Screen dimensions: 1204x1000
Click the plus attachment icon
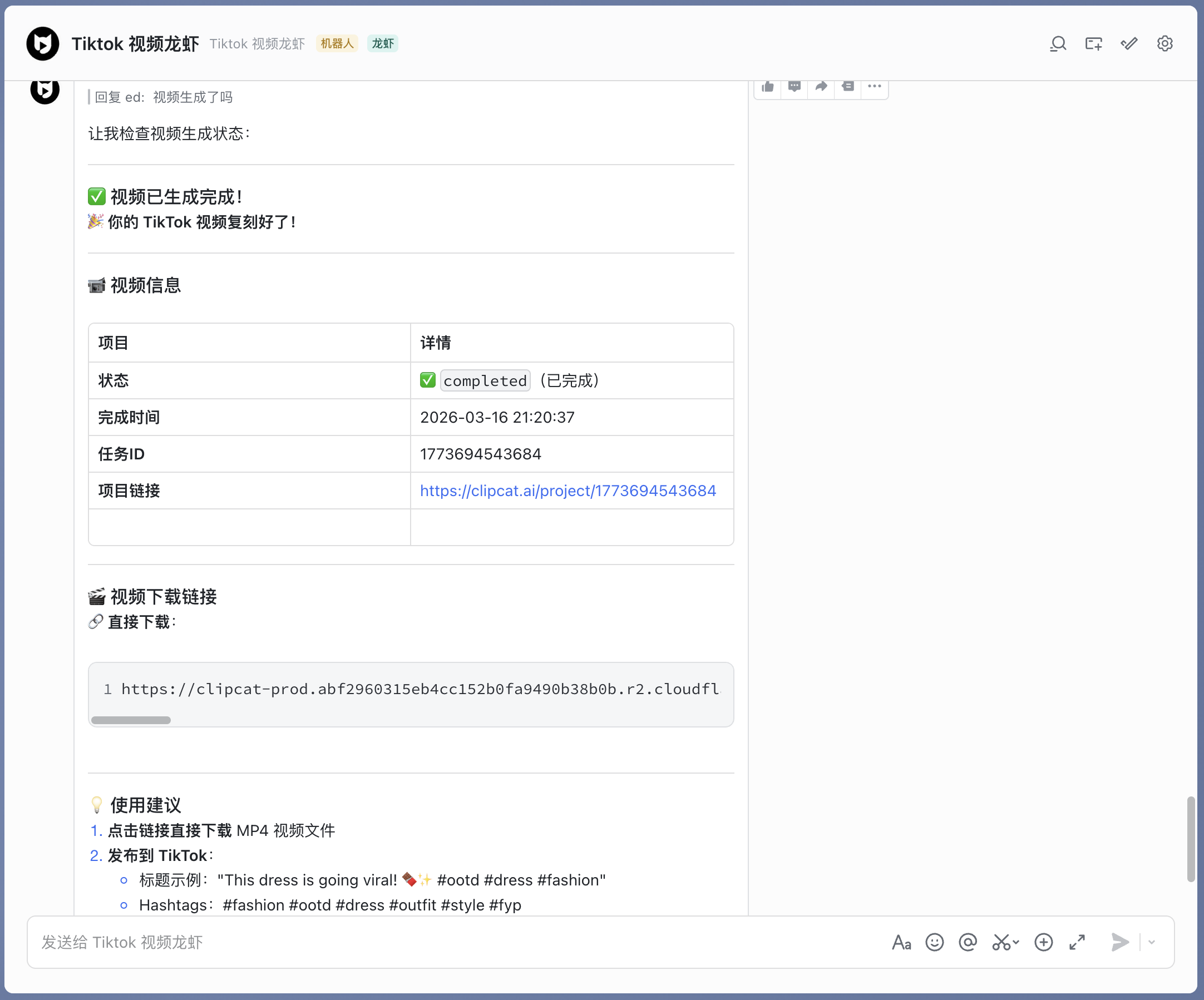pyautogui.click(x=1043, y=942)
